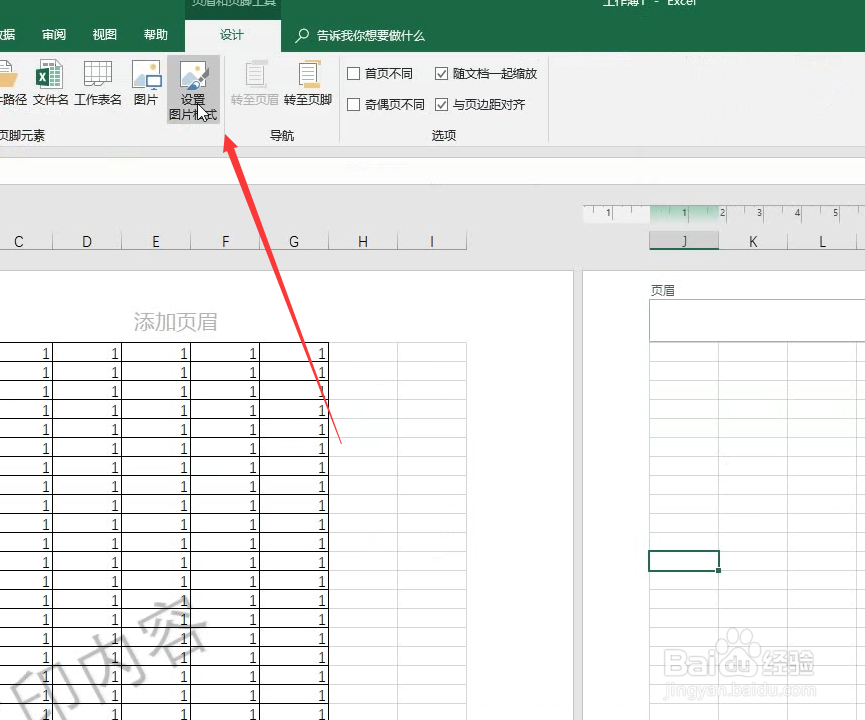
Task: Click empty first-row cell in column H
Action: point(363,353)
